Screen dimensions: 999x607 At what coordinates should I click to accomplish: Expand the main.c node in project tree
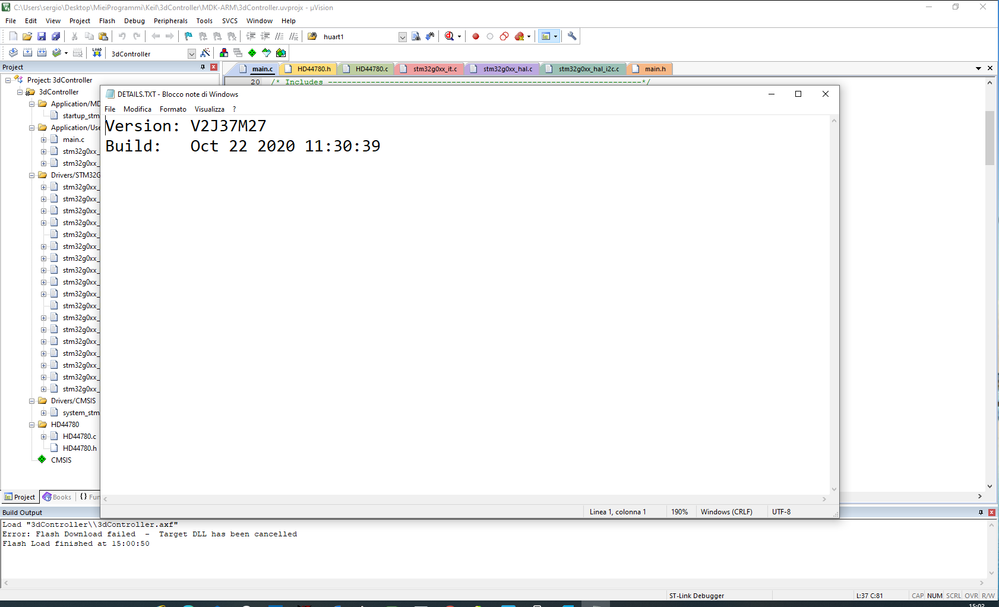[x=43, y=139]
